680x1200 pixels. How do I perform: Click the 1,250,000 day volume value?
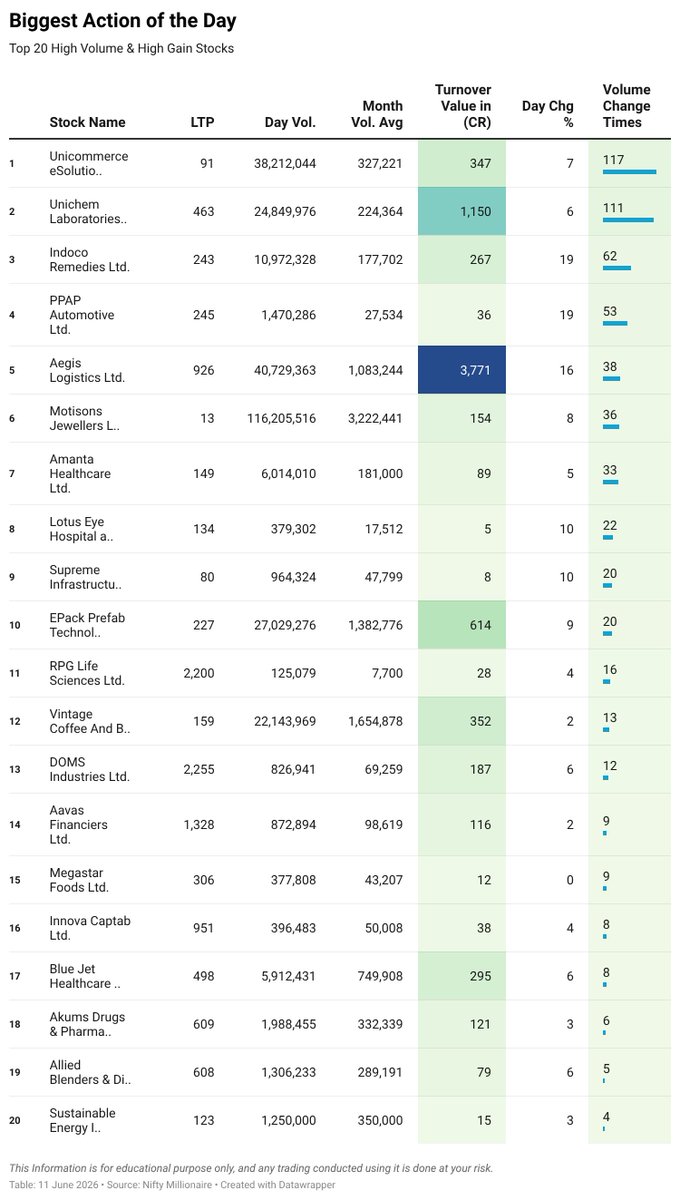pyautogui.click(x=289, y=1120)
